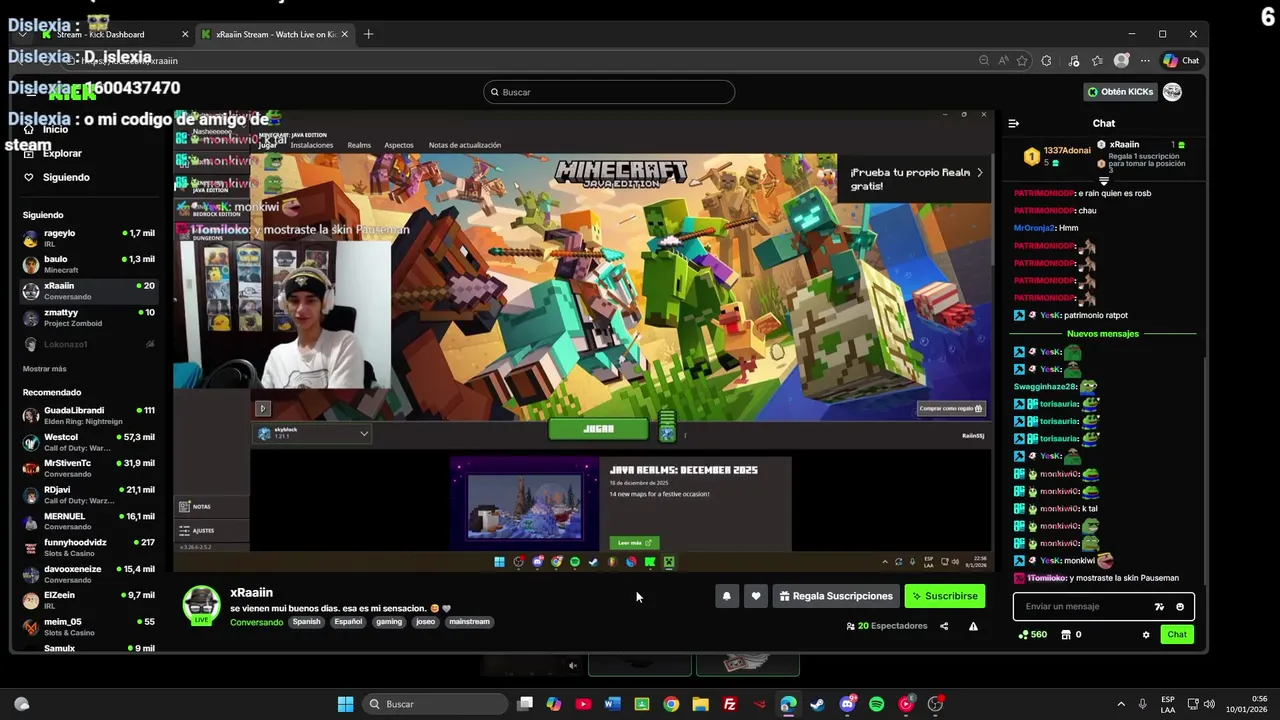Viewport: 1280px width, 720px height.
Task: Click the Obtén KICKs button
Action: pyautogui.click(x=1121, y=92)
